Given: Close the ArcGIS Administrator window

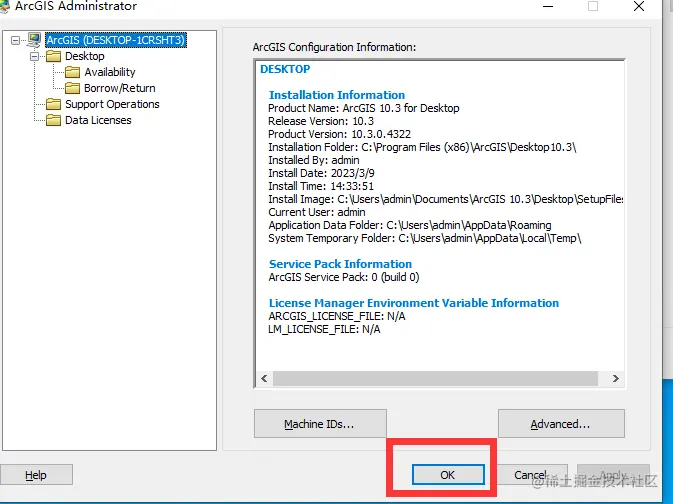Looking at the screenshot, I should [x=639, y=6].
